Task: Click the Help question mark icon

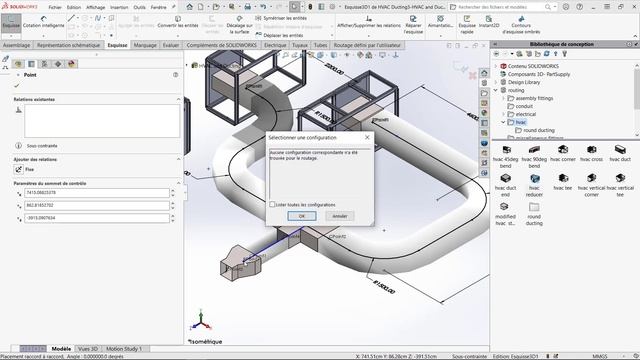Action: (x=580, y=7)
